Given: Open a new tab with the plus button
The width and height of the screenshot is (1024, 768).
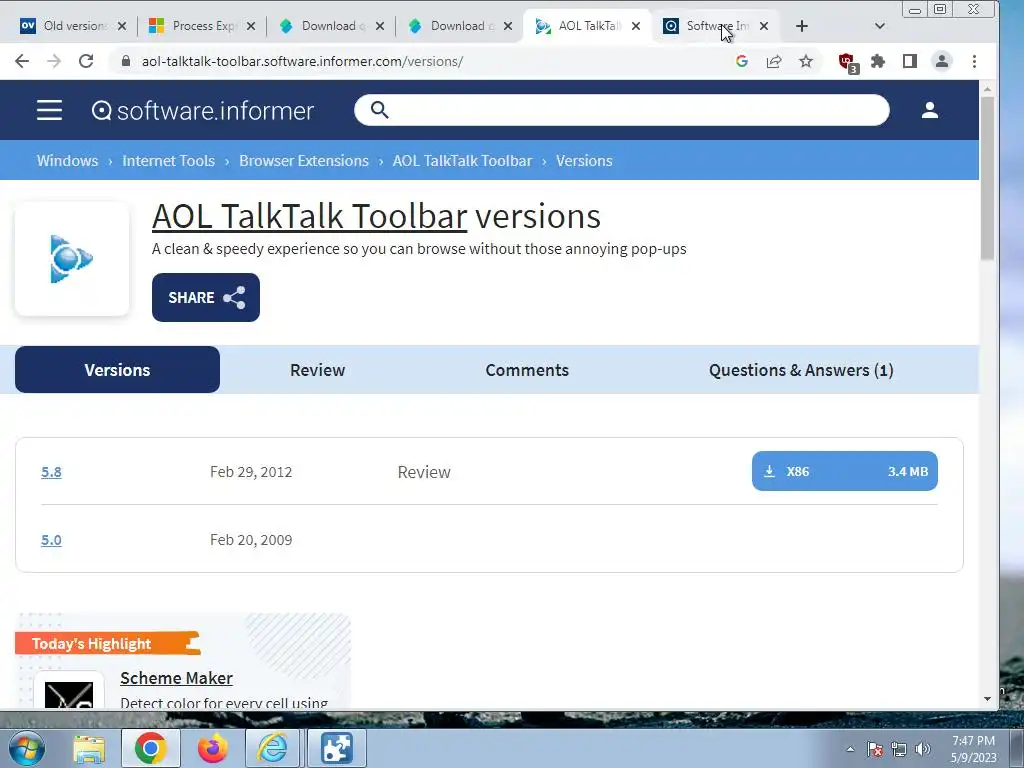Looking at the screenshot, I should point(802,25).
